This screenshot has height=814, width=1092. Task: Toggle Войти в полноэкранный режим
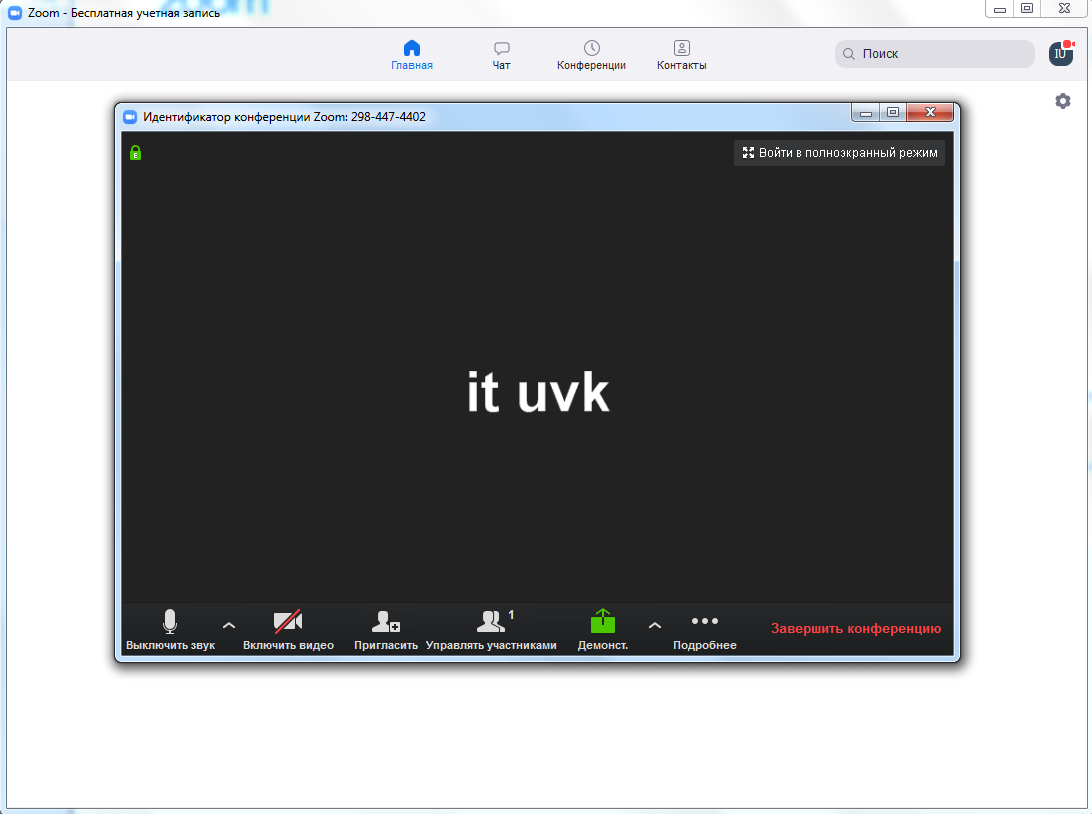[x=839, y=153]
